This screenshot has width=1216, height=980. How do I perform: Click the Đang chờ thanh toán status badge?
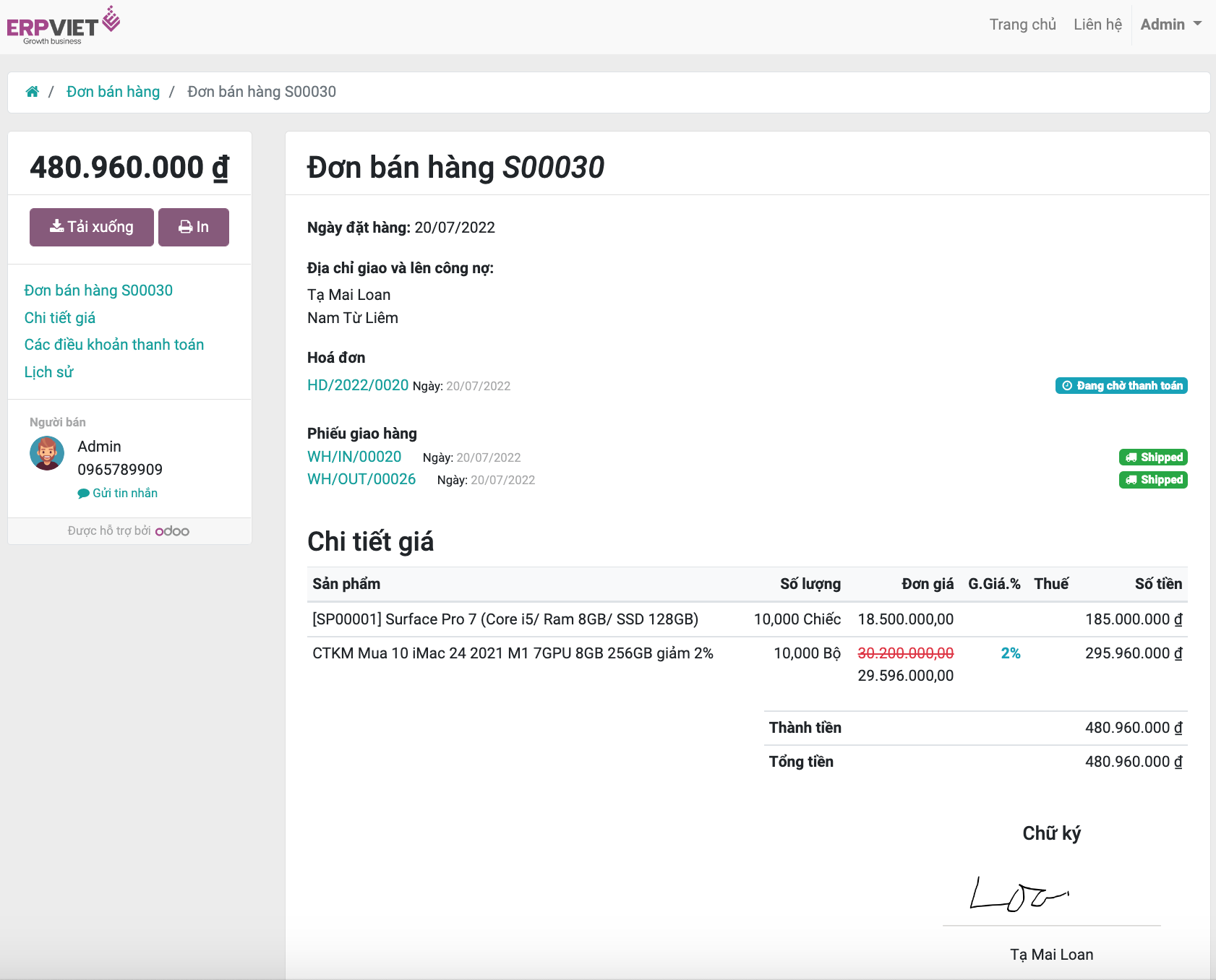click(x=1121, y=386)
